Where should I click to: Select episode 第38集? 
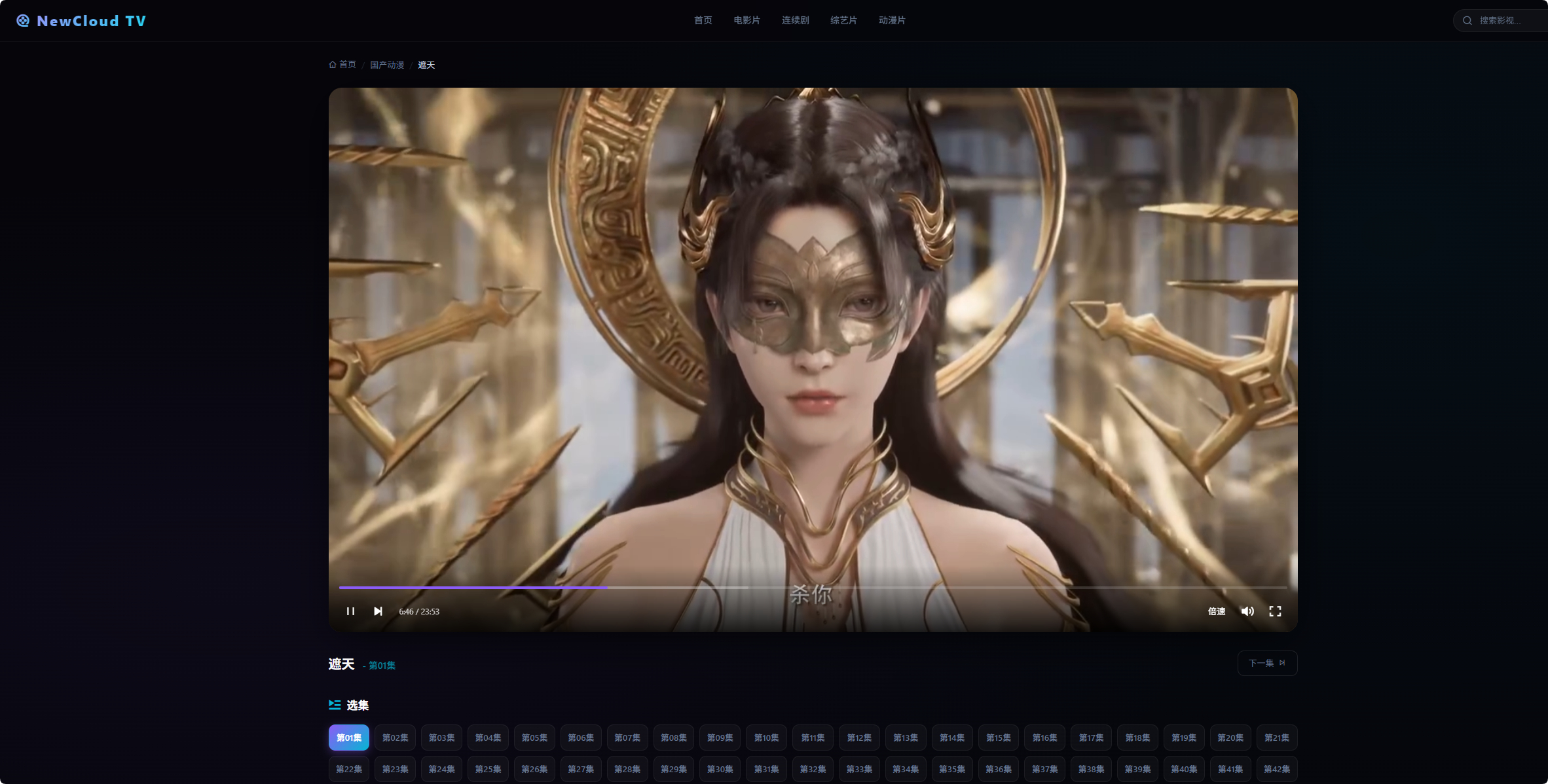[x=1092, y=769]
